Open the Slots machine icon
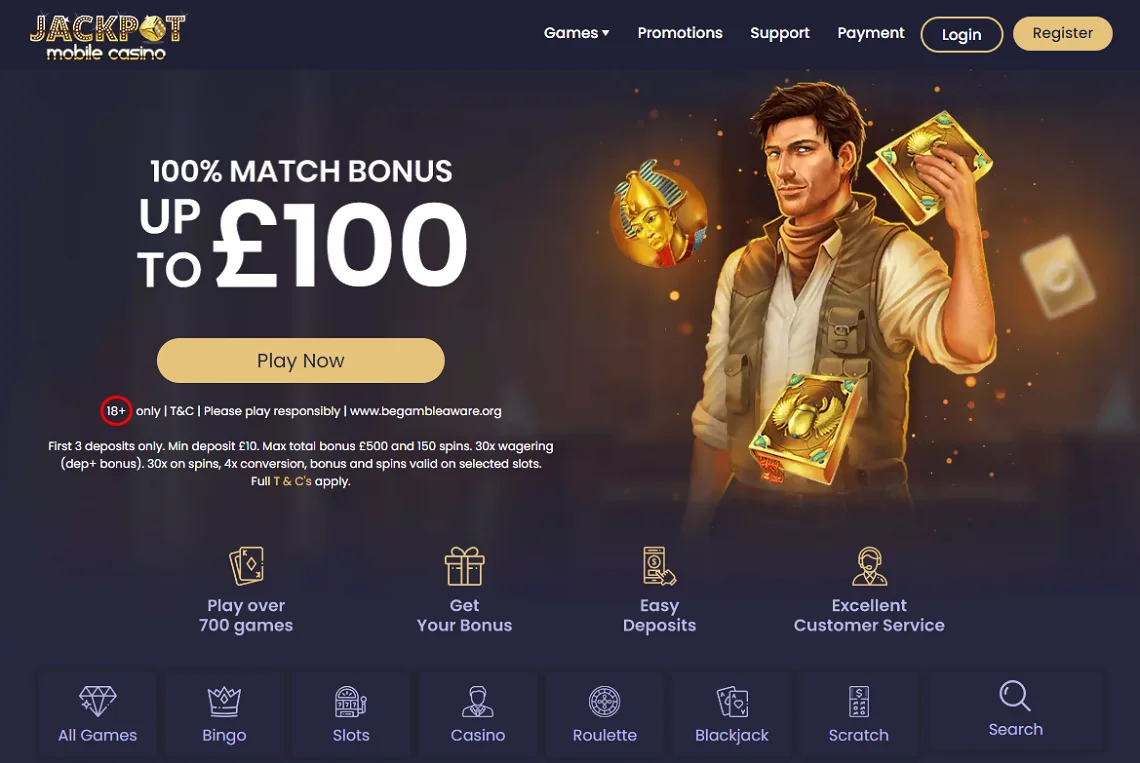Image resolution: width=1140 pixels, height=763 pixels. 350,701
